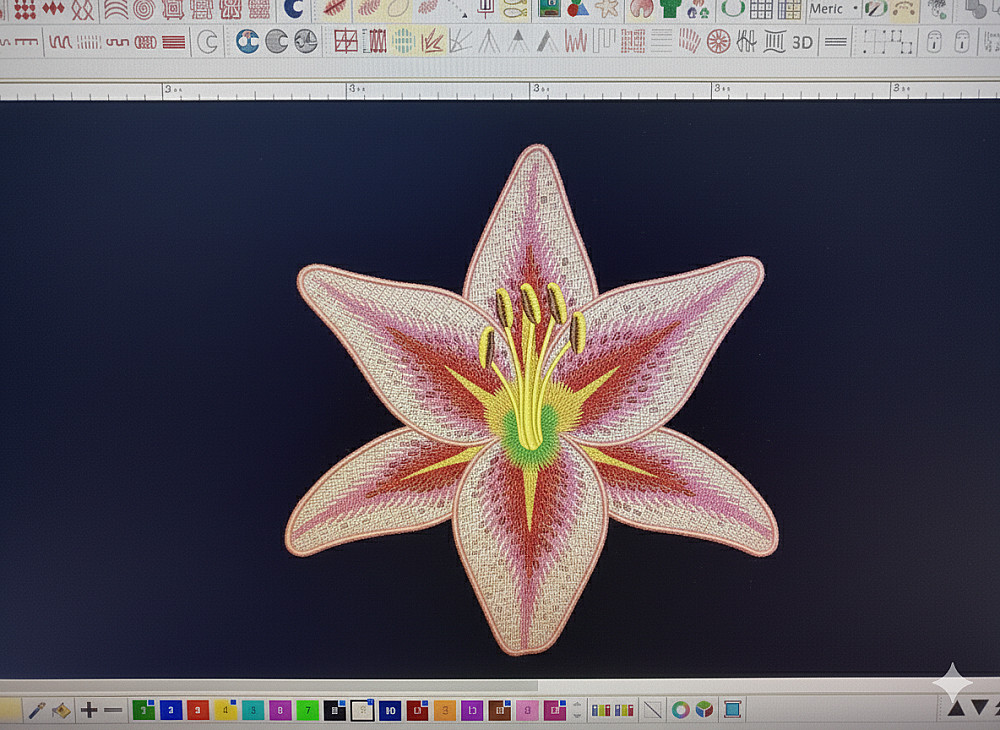Toggle the outlined leaf shape option

click(398, 9)
